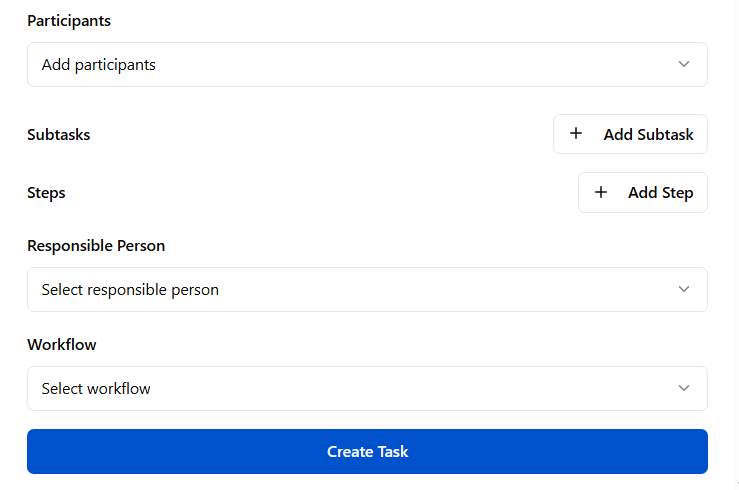
Task: Click the Subtasks section label
Action: (58, 134)
